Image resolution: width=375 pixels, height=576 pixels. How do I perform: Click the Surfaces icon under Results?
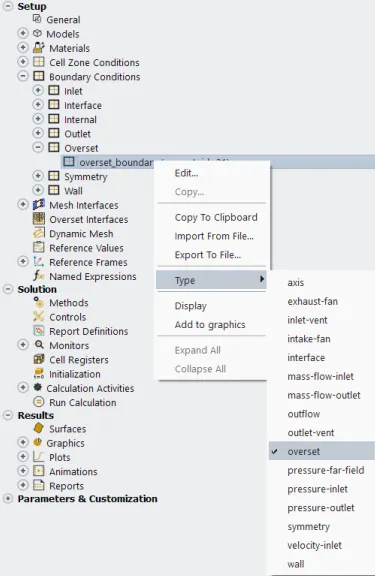39,428
